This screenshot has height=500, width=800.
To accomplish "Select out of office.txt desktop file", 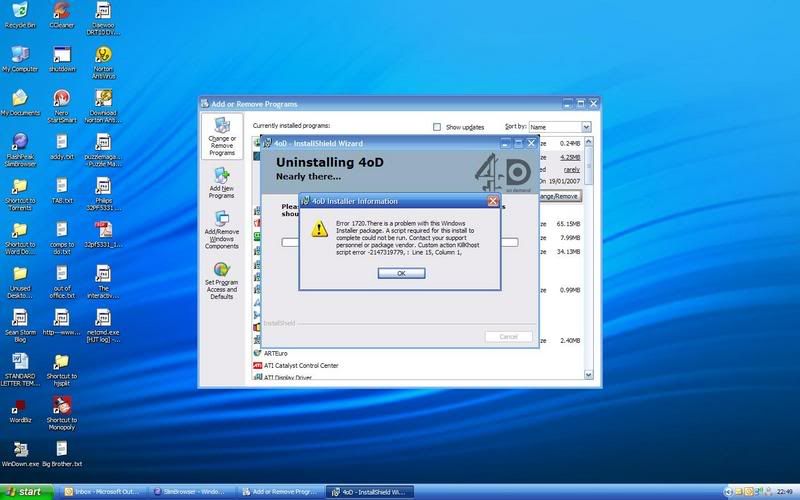I will (62, 282).
